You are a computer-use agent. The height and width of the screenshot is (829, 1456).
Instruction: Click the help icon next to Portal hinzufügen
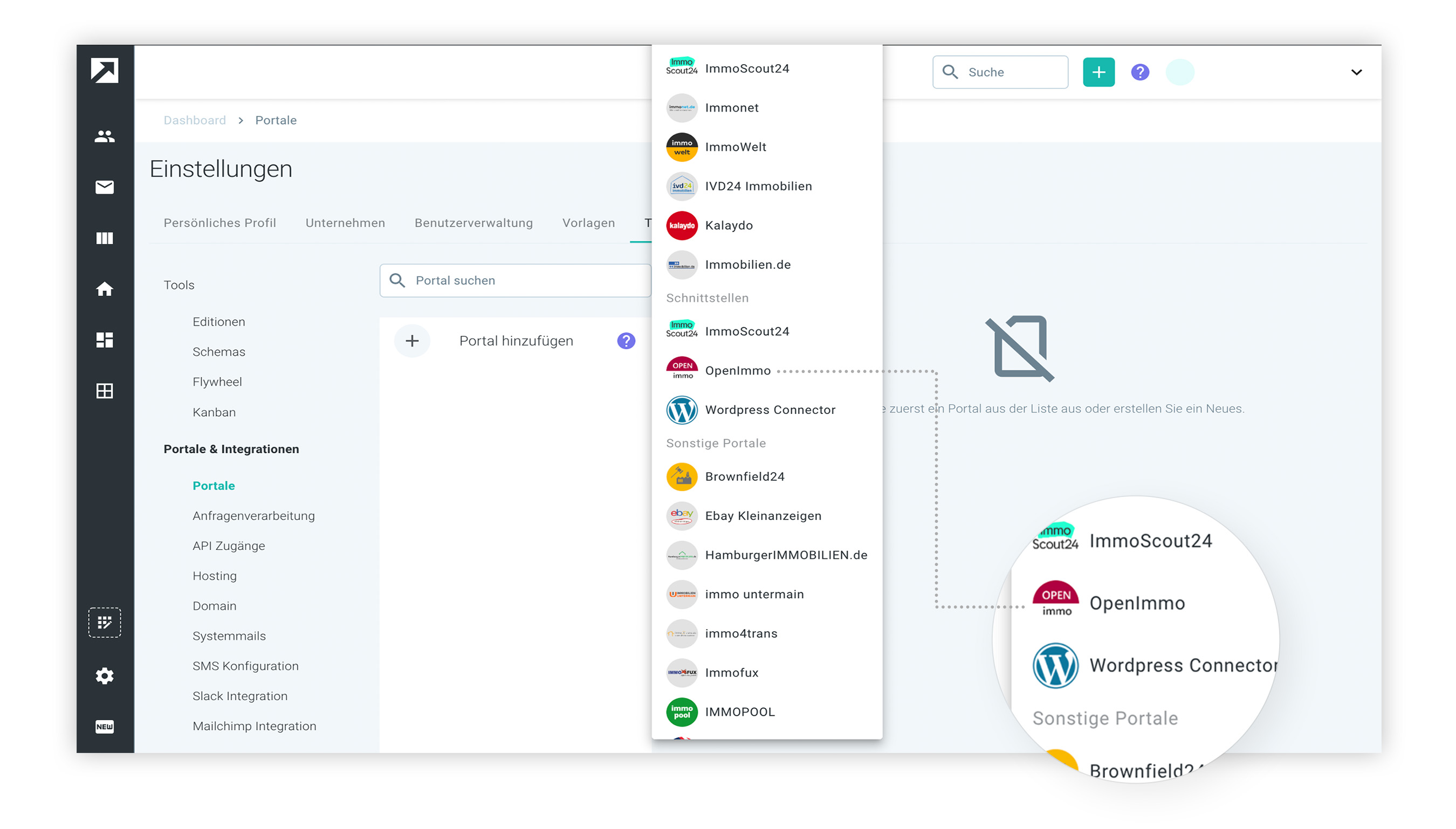click(x=626, y=341)
